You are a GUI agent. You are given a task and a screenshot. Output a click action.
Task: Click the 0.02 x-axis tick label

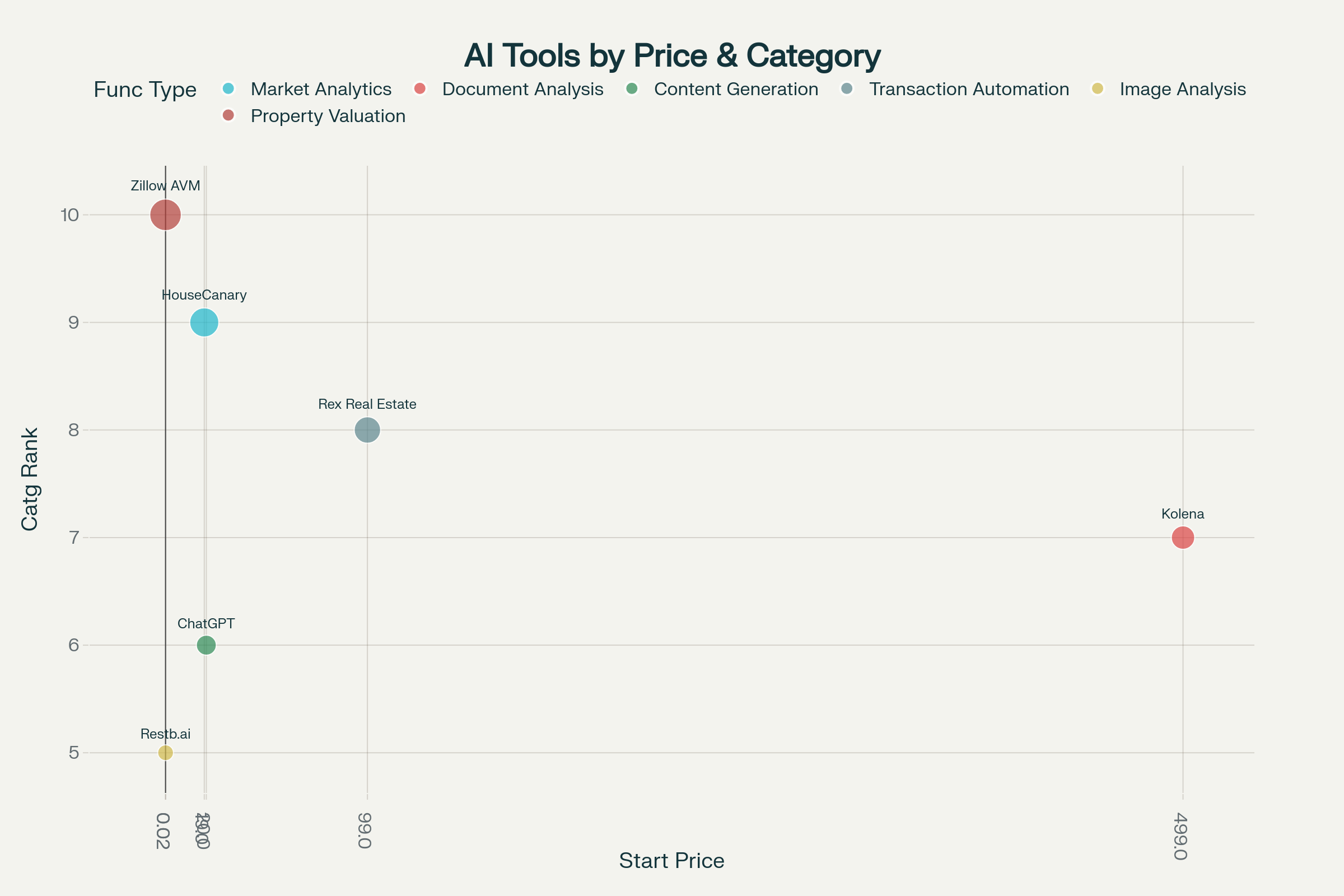pos(164,831)
